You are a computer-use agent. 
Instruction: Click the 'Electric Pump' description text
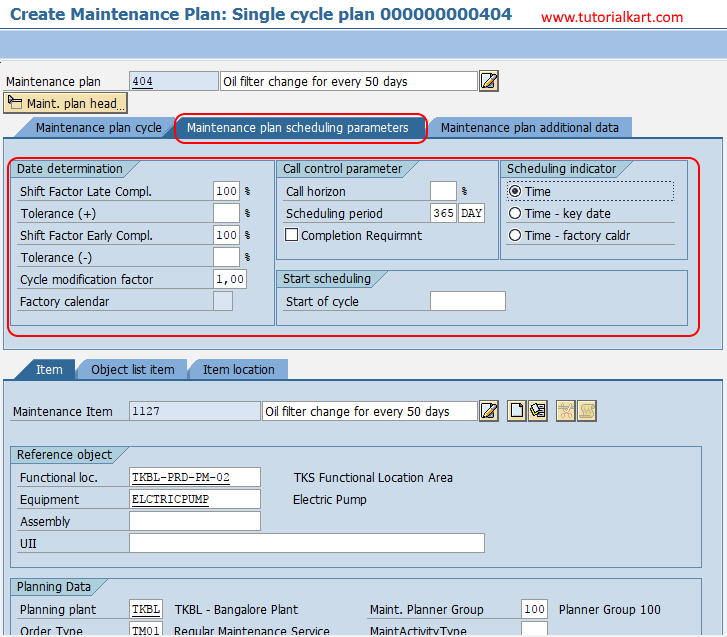tap(330, 499)
